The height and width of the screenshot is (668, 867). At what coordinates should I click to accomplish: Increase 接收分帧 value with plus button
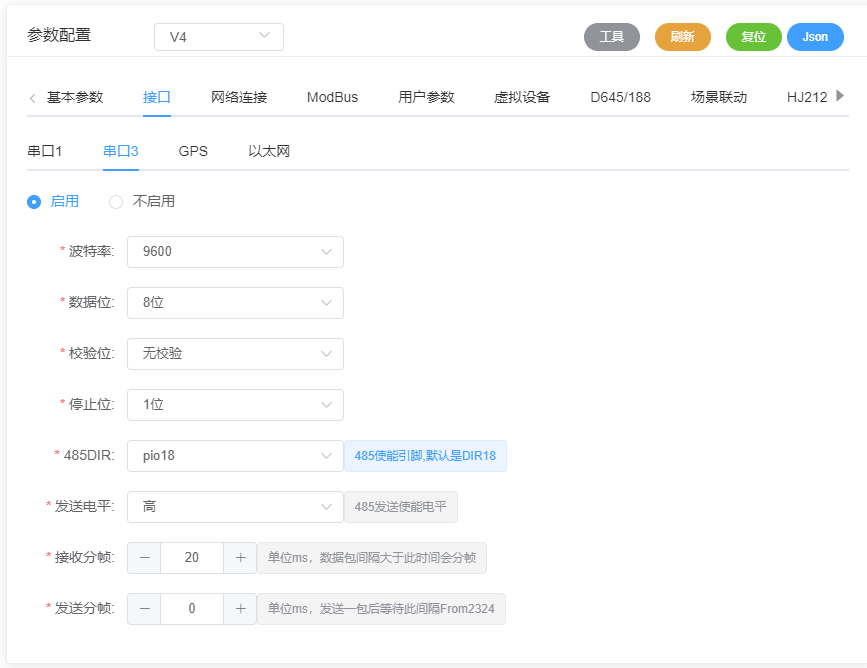pos(240,557)
